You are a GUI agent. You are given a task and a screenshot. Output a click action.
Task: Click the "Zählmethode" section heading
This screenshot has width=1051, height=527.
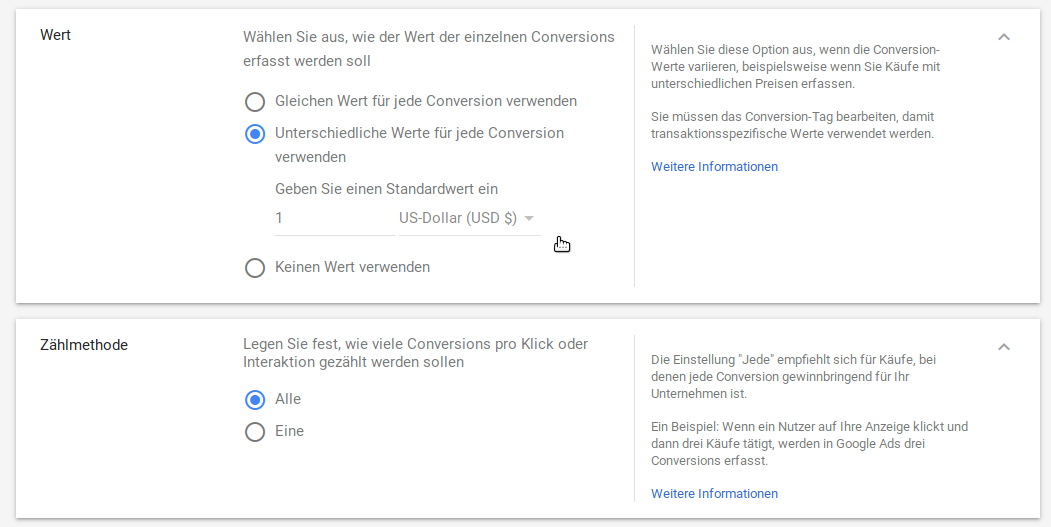tap(84, 346)
